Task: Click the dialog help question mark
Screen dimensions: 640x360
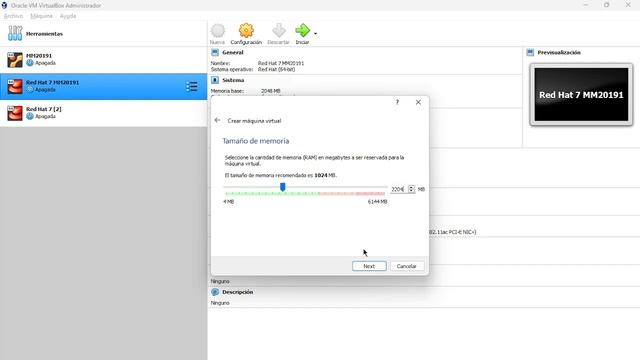Action: [x=397, y=102]
